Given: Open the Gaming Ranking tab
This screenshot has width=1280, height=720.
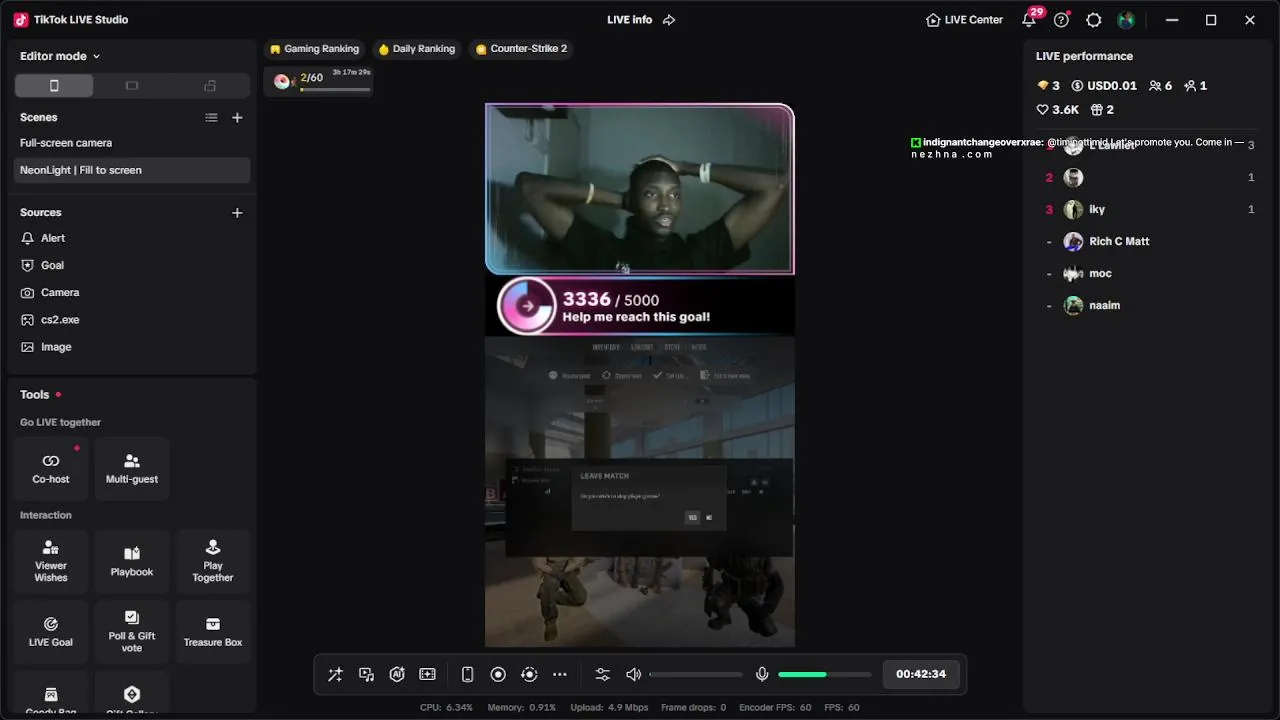Looking at the screenshot, I should click(314, 48).
